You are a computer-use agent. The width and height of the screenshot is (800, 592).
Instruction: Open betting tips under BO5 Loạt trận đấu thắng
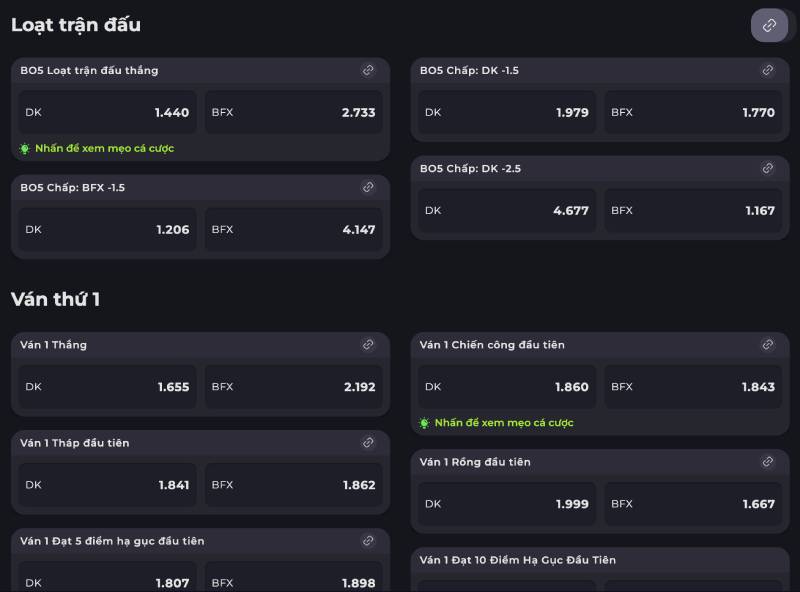[x=104, y=148]
